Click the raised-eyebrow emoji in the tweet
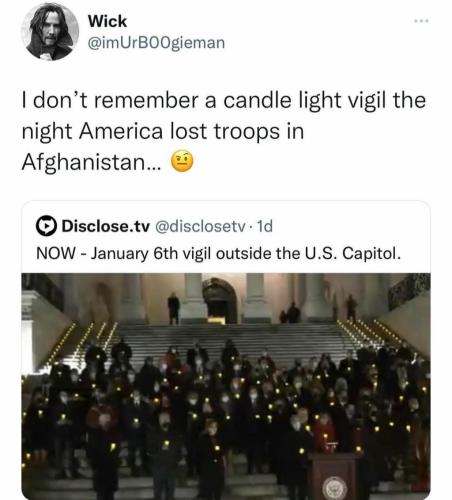This screenshot has width=452, height=500. pyautogui.click(x=182, y=161)
